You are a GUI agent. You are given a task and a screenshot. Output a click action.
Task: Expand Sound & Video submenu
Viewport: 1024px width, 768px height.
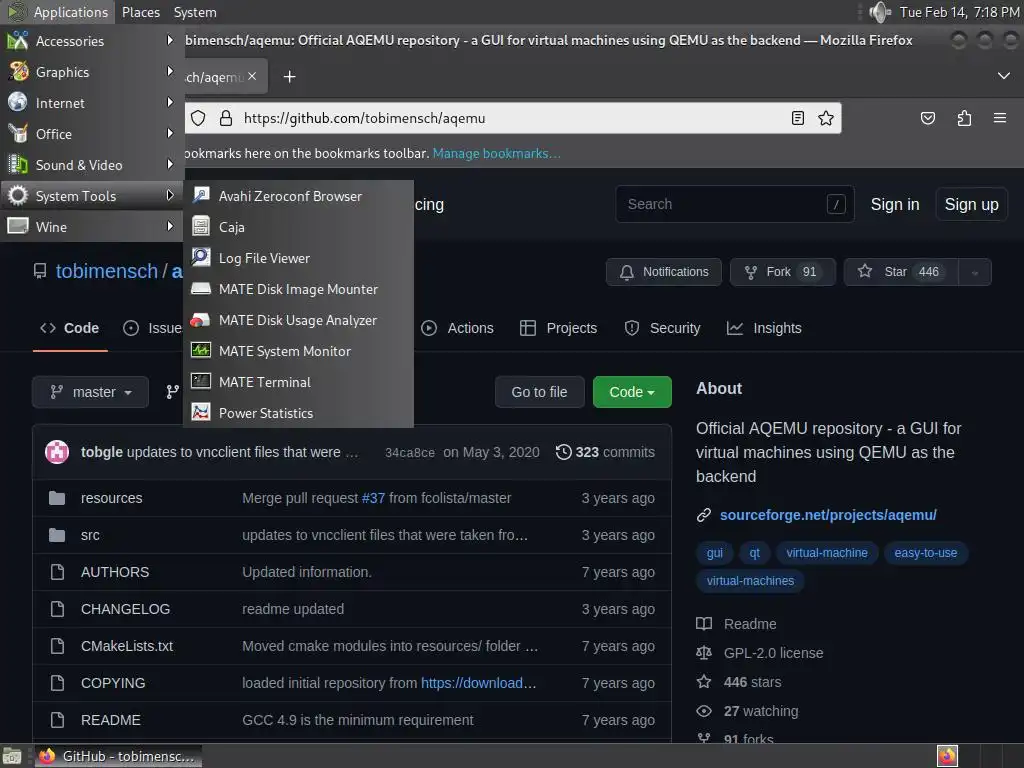click(x=91, y=165)
